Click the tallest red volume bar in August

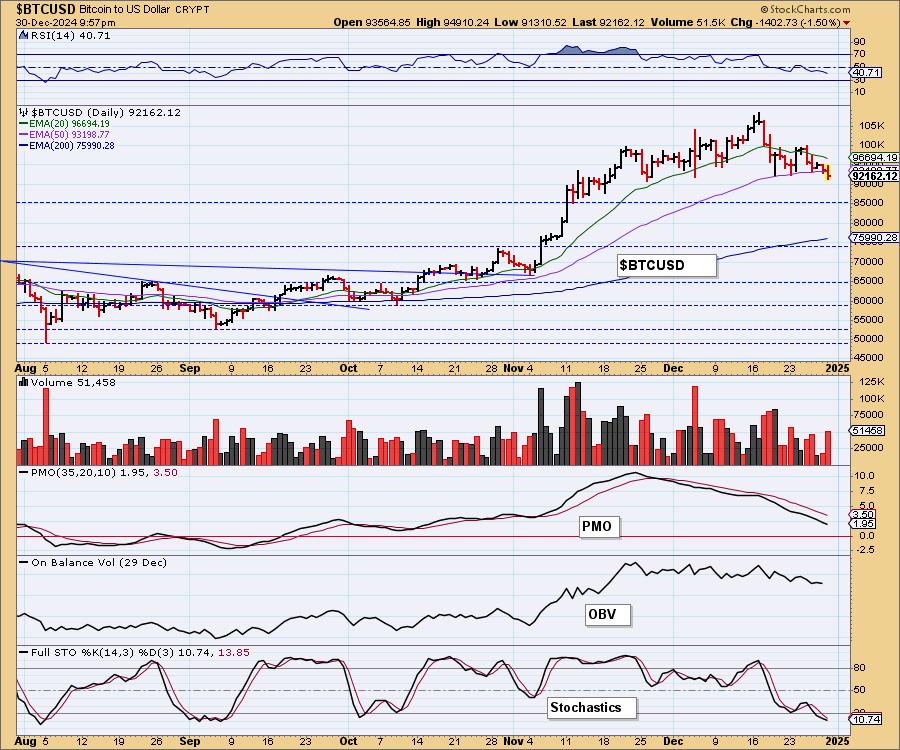pyautogui.click(x=46, y=426)
